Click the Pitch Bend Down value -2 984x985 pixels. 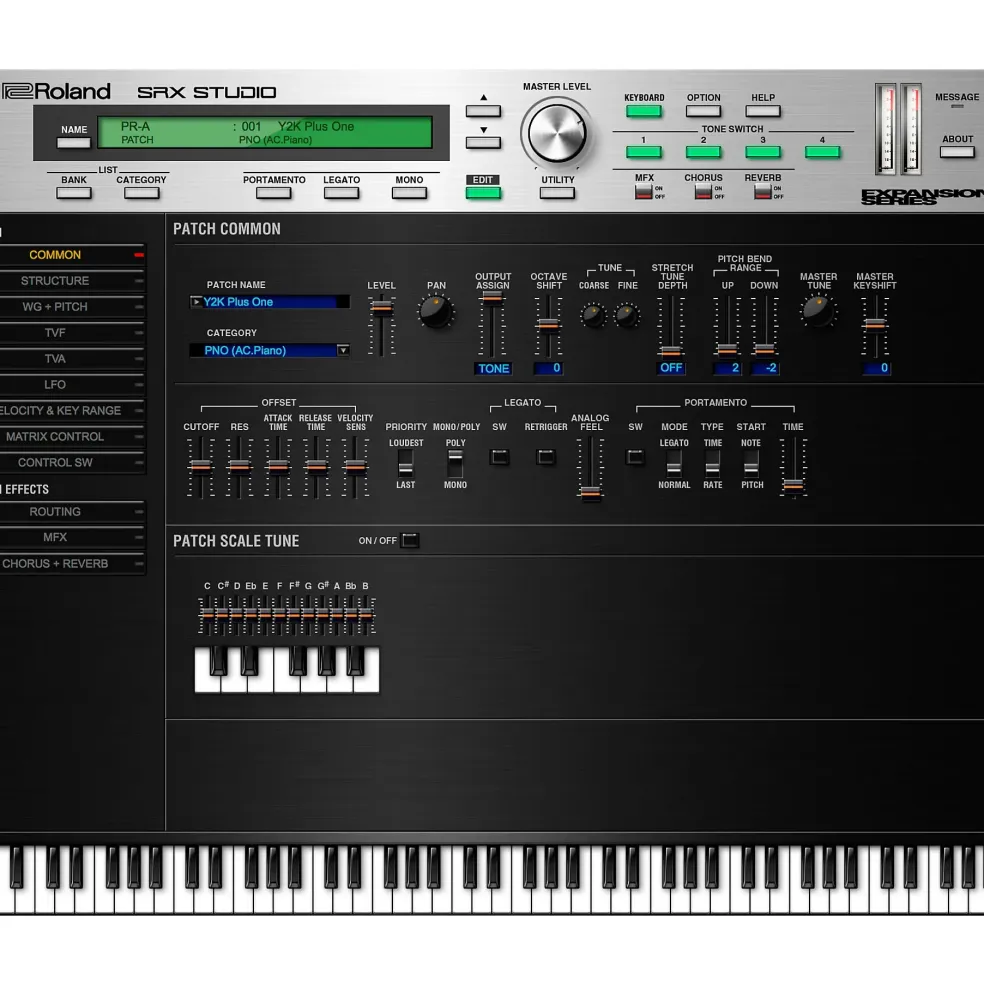pos(765,368)
